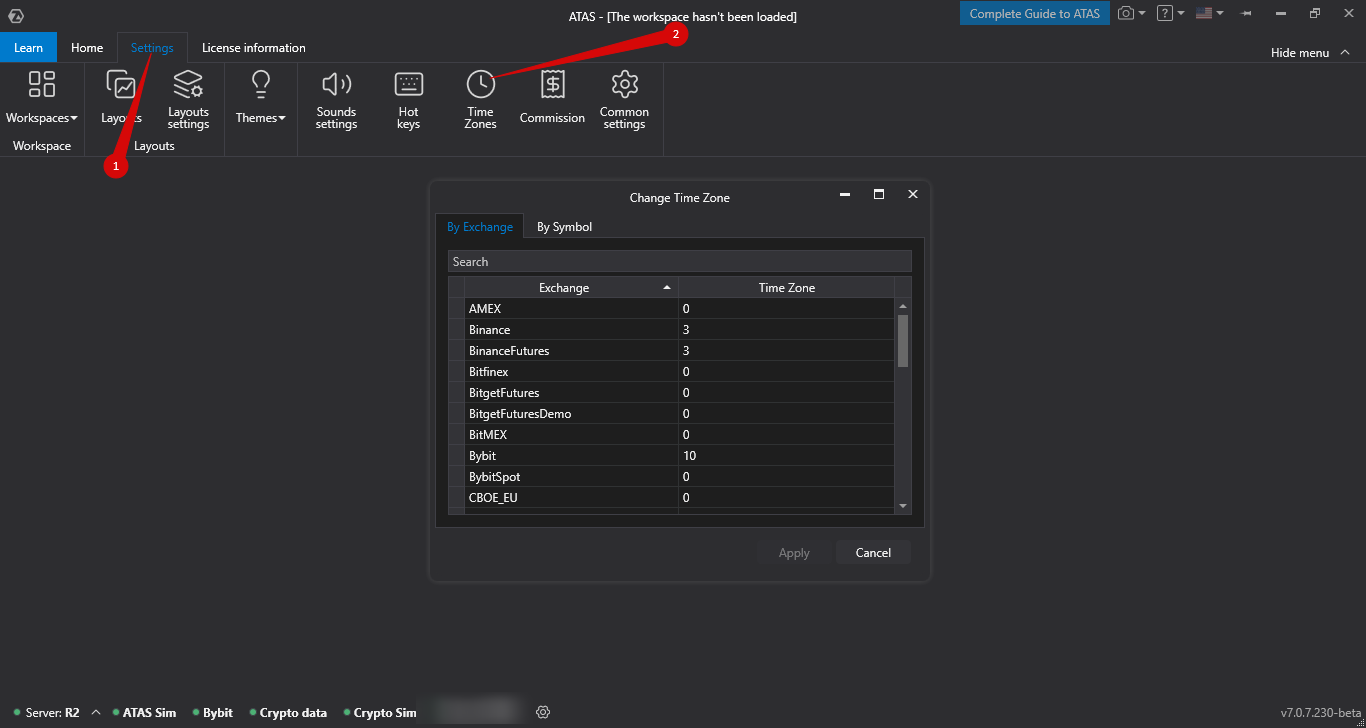Click the ATAS logo in title bar

[x=15, y=16]
